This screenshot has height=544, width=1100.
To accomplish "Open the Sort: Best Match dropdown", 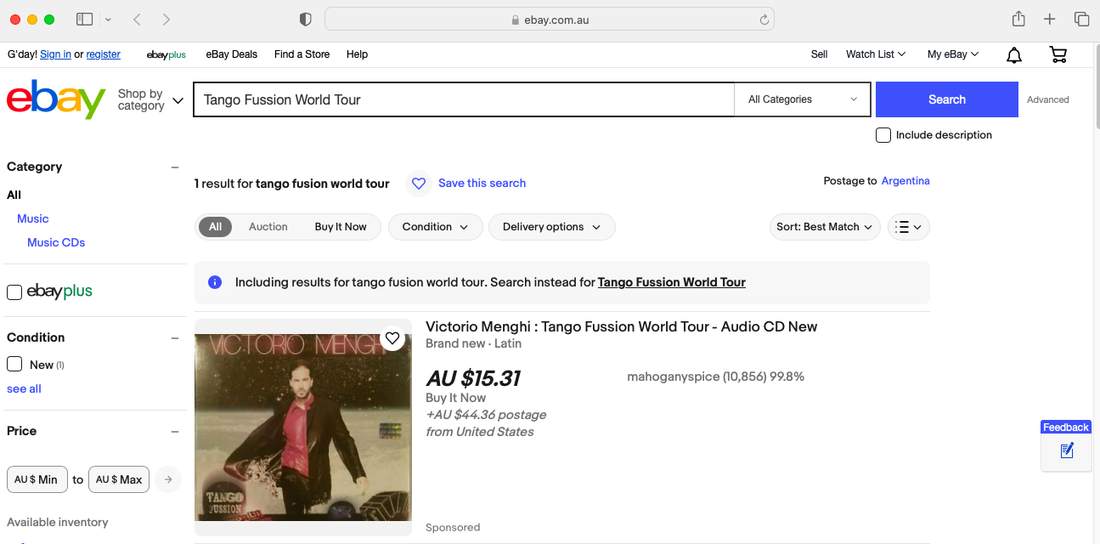I will (x=824, y=227).
